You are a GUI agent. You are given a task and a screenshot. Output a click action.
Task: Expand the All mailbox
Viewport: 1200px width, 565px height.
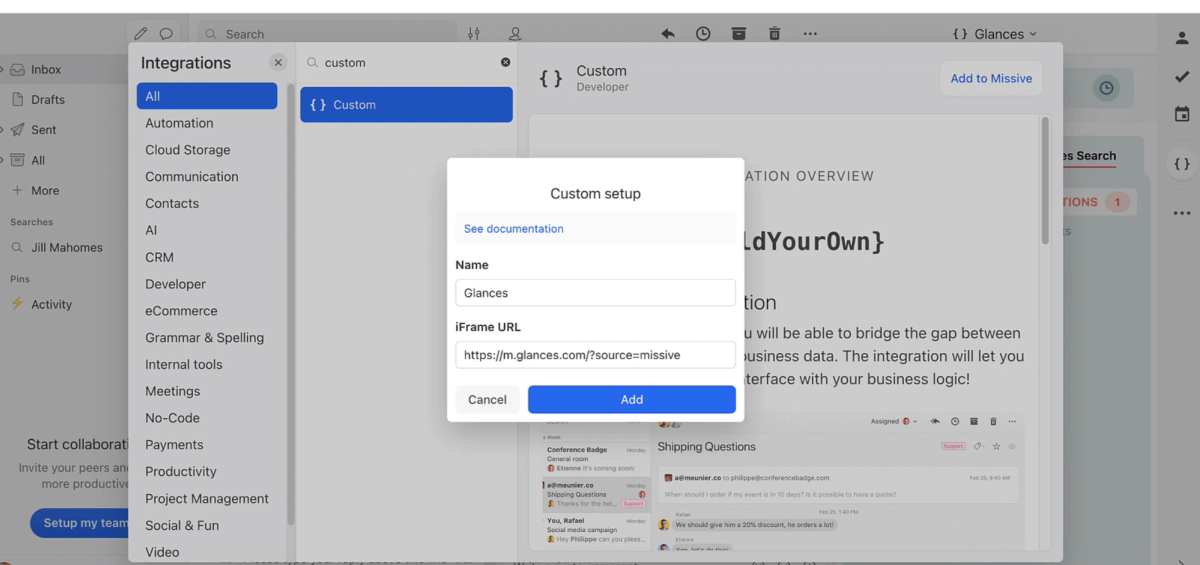pyautogui.click(x=3, y=160)
